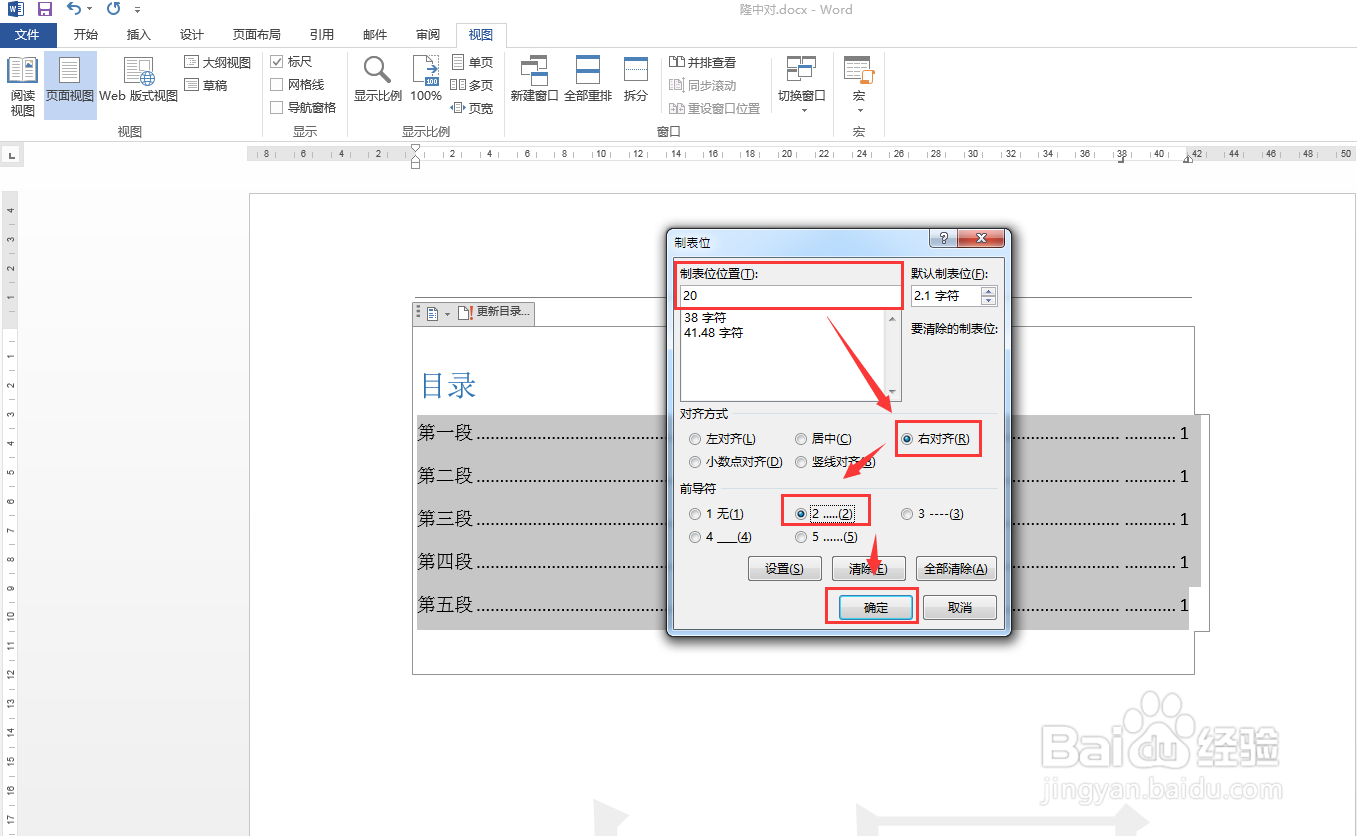This screenshot has width=1357, height=836.
Task: Select the 41.48 字符 tab stop entry
Action: coord(714,332)
